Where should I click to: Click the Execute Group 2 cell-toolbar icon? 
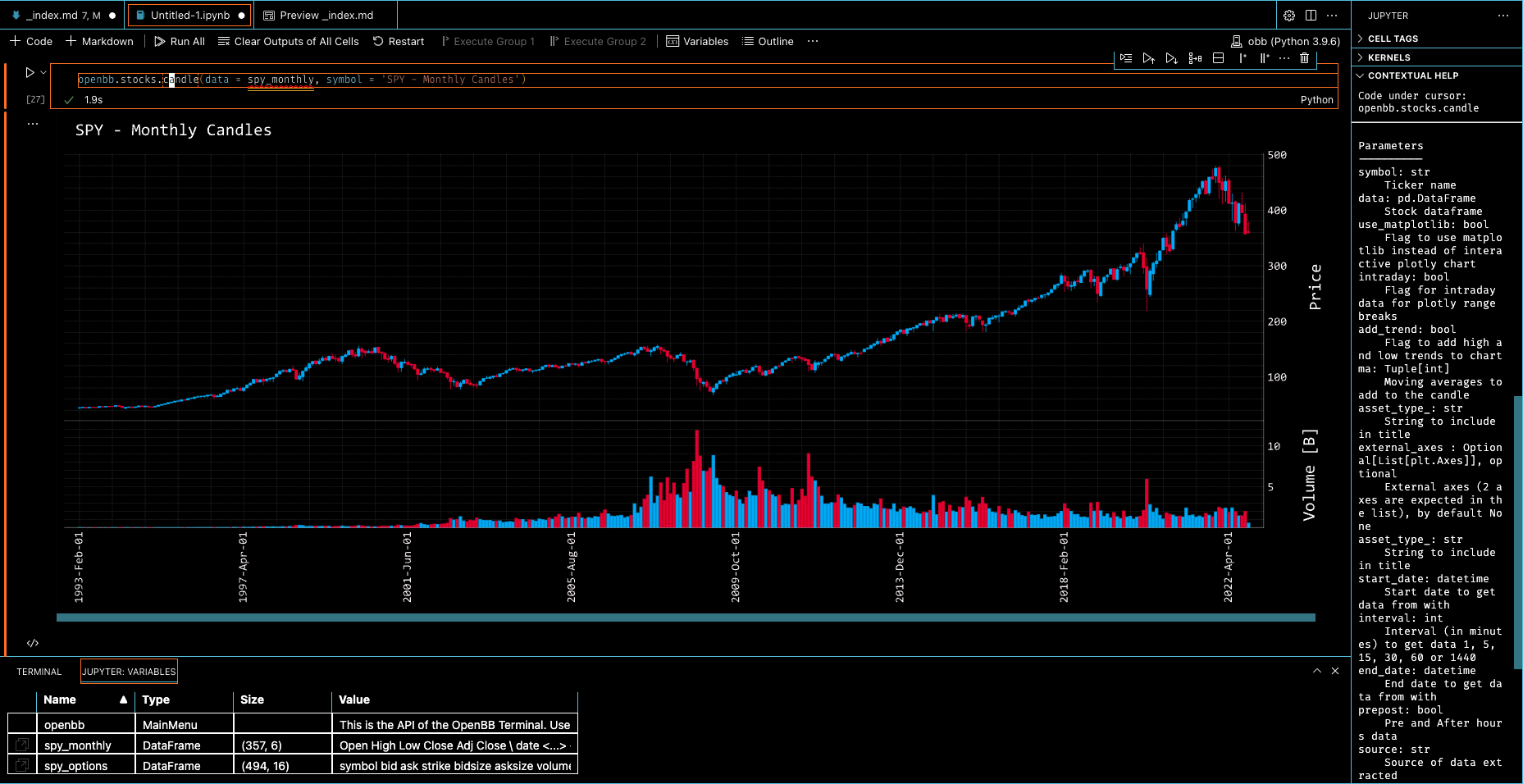[x=1264, y=58]
